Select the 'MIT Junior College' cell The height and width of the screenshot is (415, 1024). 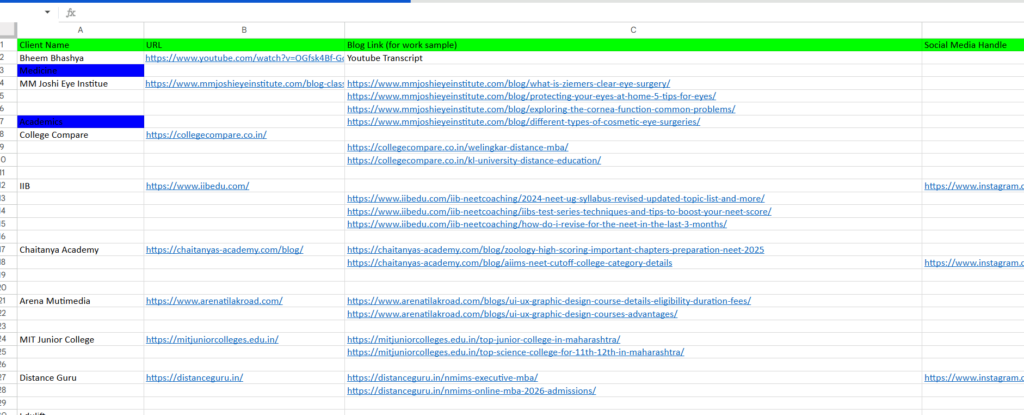80,339
